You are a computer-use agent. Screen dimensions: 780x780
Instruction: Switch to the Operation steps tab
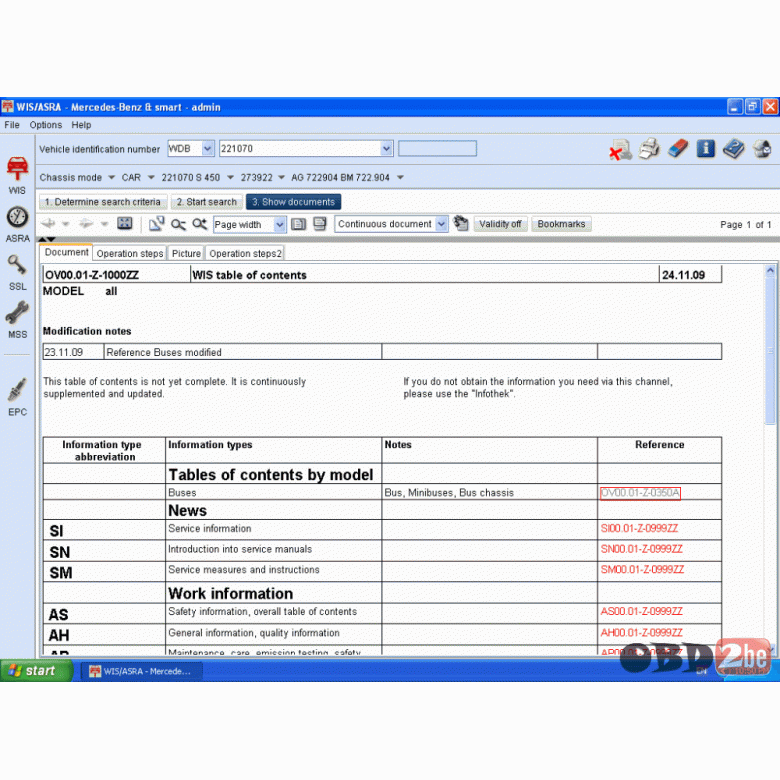[x=130, y=254]
